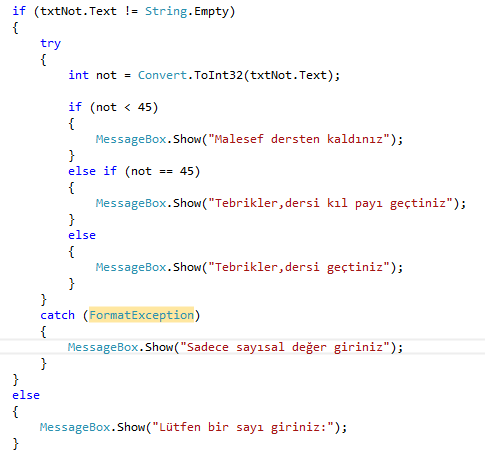Click 'int' type keyword
The width and height of the screenshot is (485, 460).
(78, 75)
